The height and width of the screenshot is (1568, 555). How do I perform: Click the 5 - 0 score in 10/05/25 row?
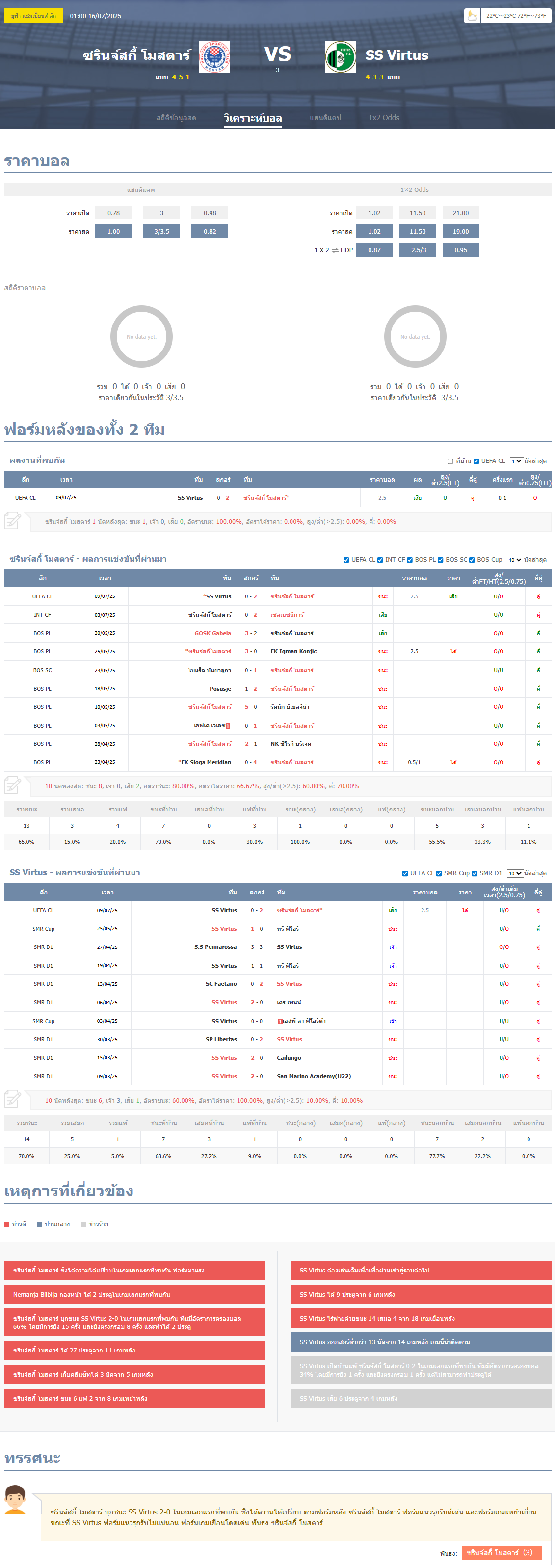pos(251,707)
